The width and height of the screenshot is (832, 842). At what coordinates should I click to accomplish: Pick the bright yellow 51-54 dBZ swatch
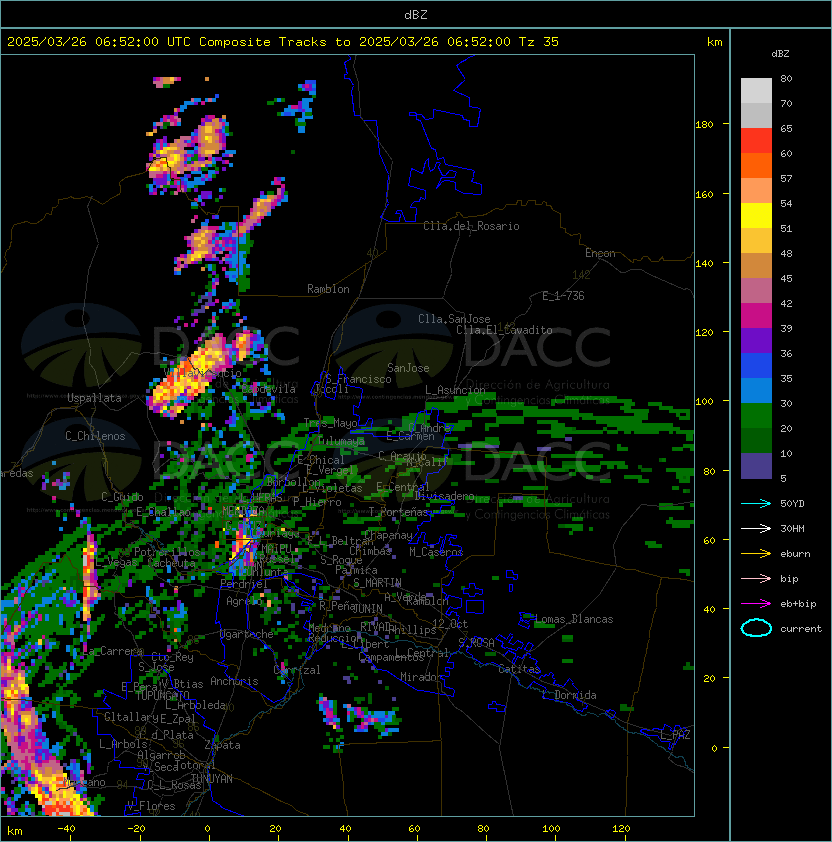756,215
